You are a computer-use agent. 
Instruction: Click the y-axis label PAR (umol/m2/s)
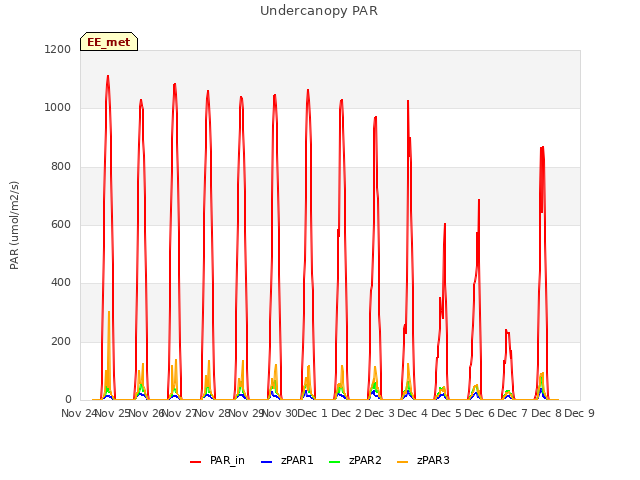pos(14,225)
